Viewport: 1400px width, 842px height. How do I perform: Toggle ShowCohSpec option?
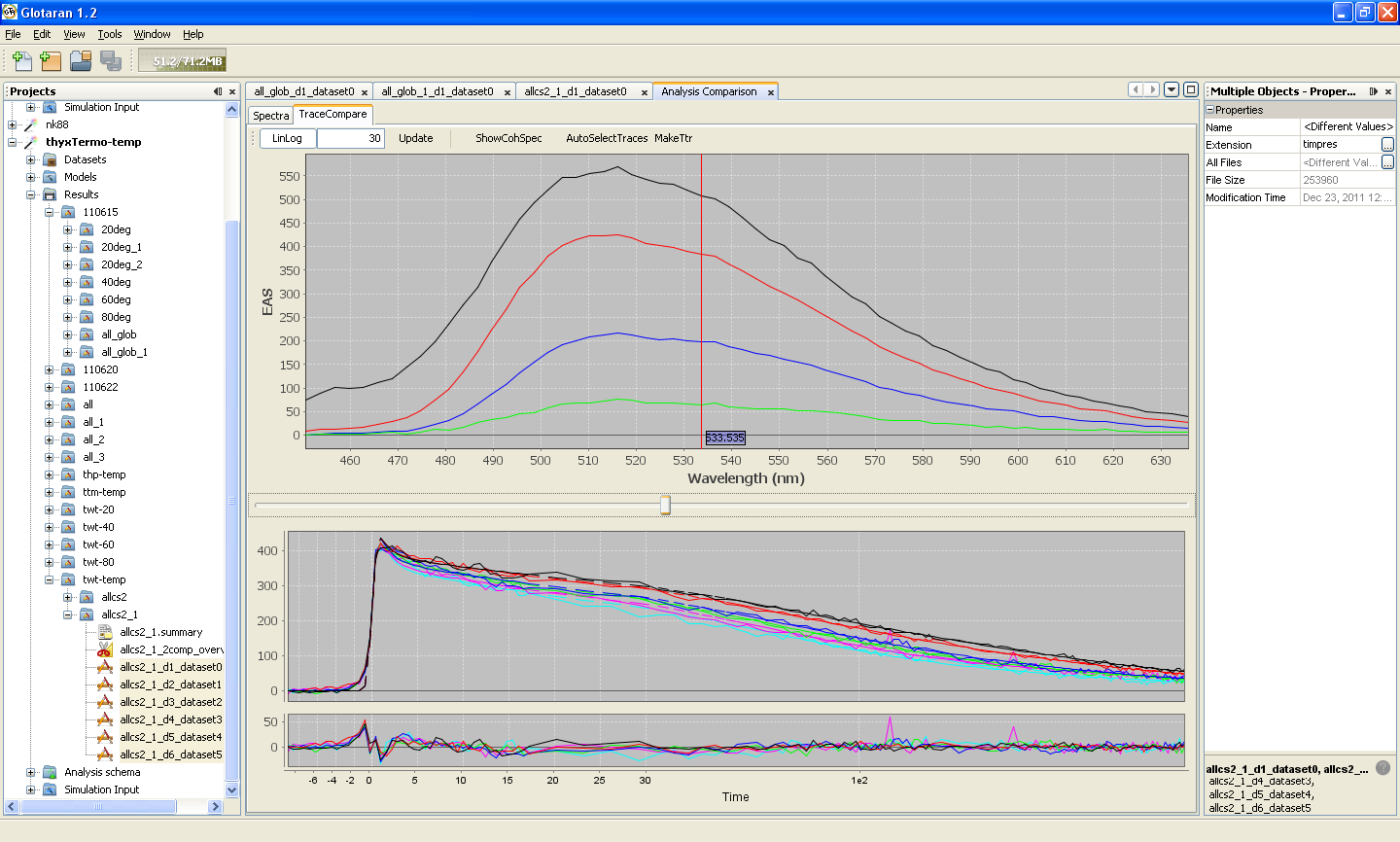click(x=508, y=138)
